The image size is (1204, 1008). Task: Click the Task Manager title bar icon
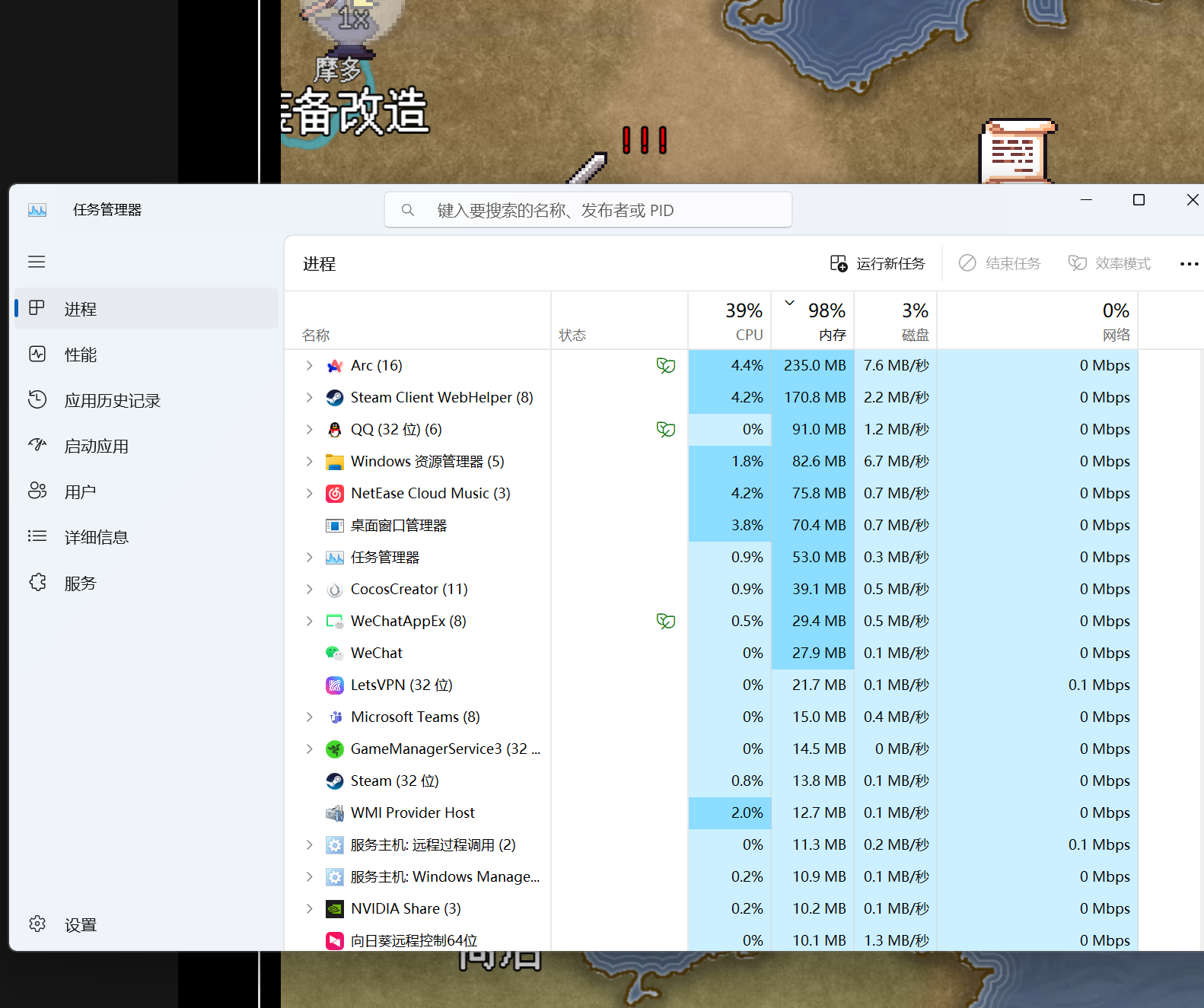click(37, 210)
